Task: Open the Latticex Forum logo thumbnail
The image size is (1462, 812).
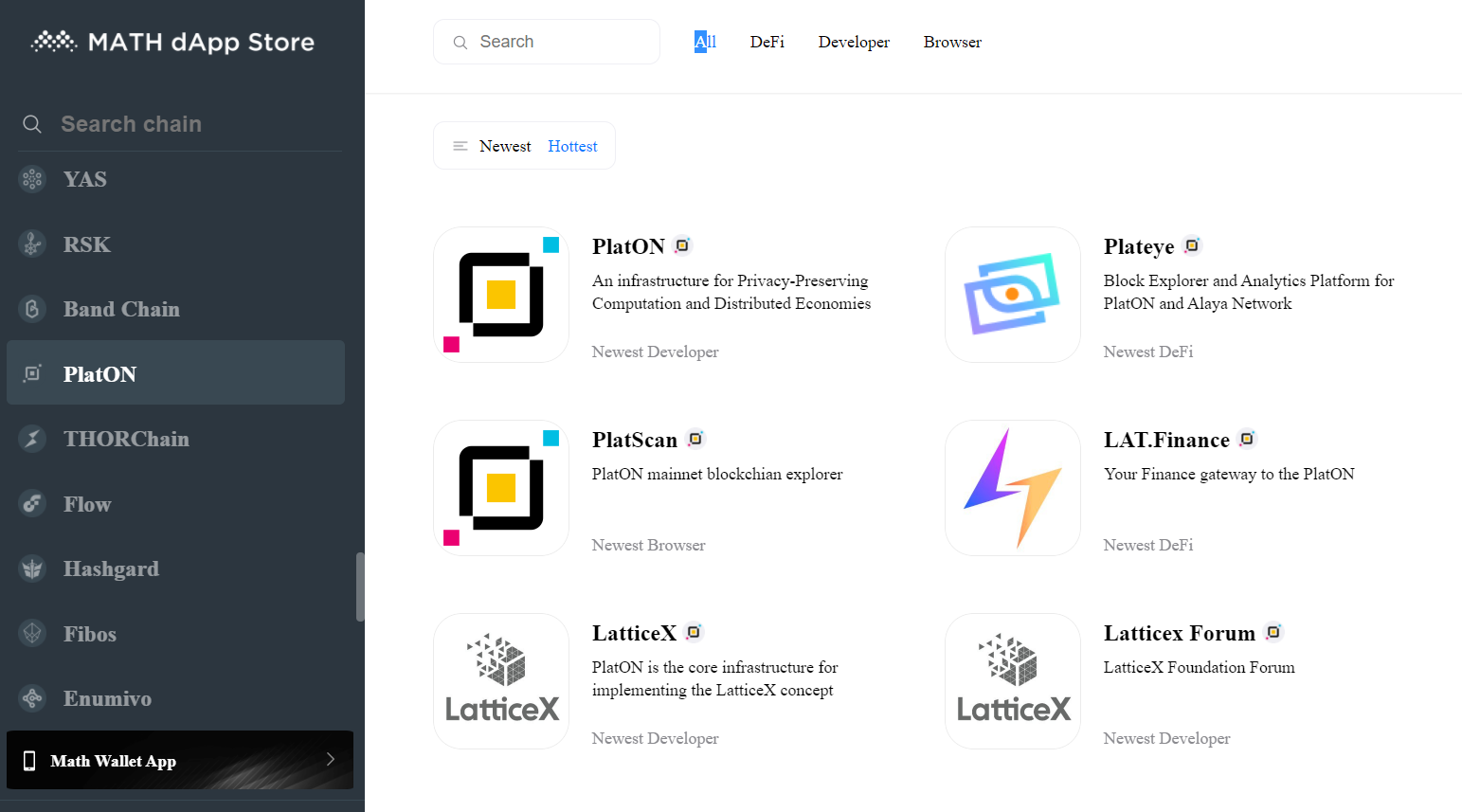Action: coord(1013,681)
